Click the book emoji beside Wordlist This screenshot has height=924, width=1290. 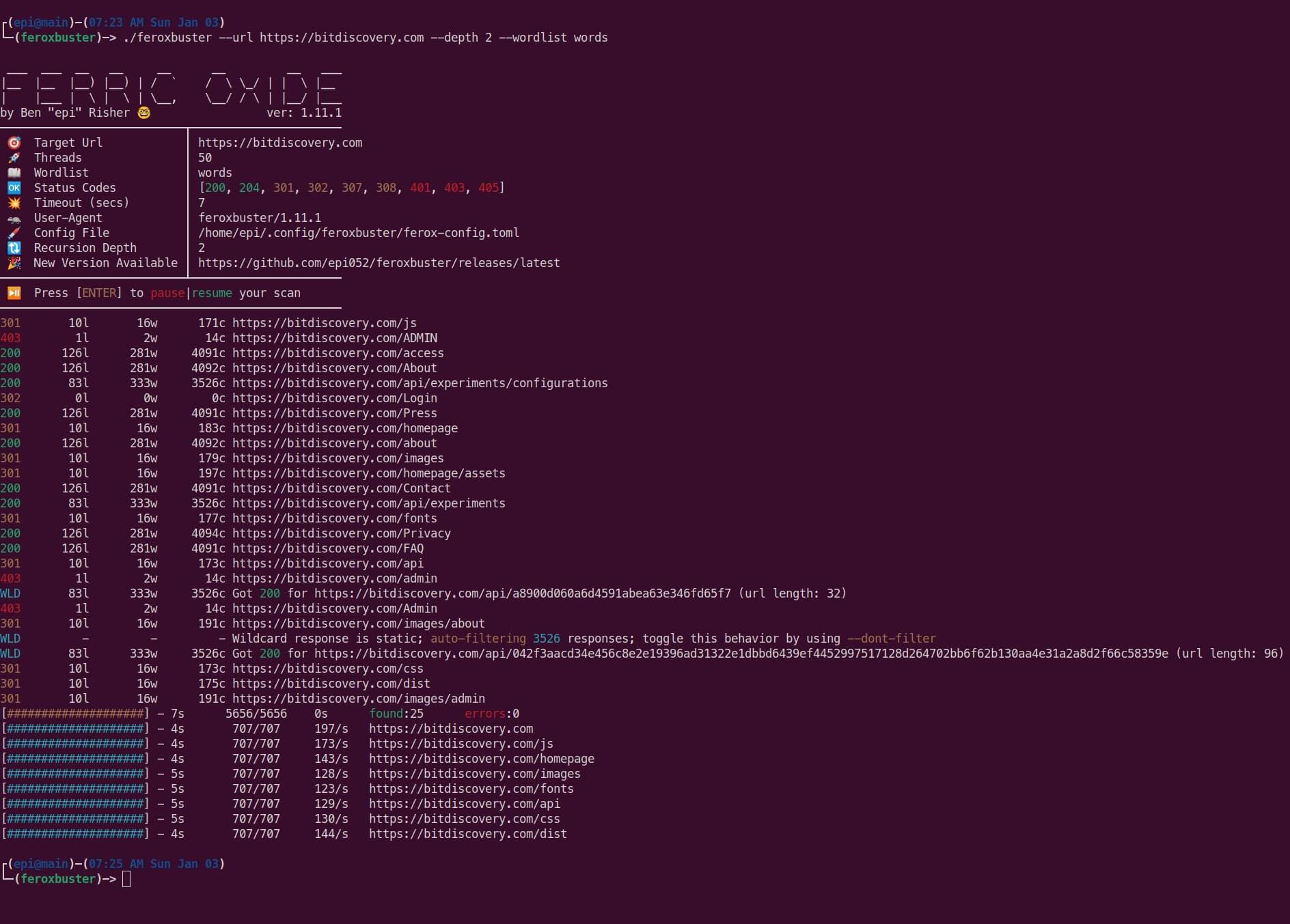tap(14, 173)
